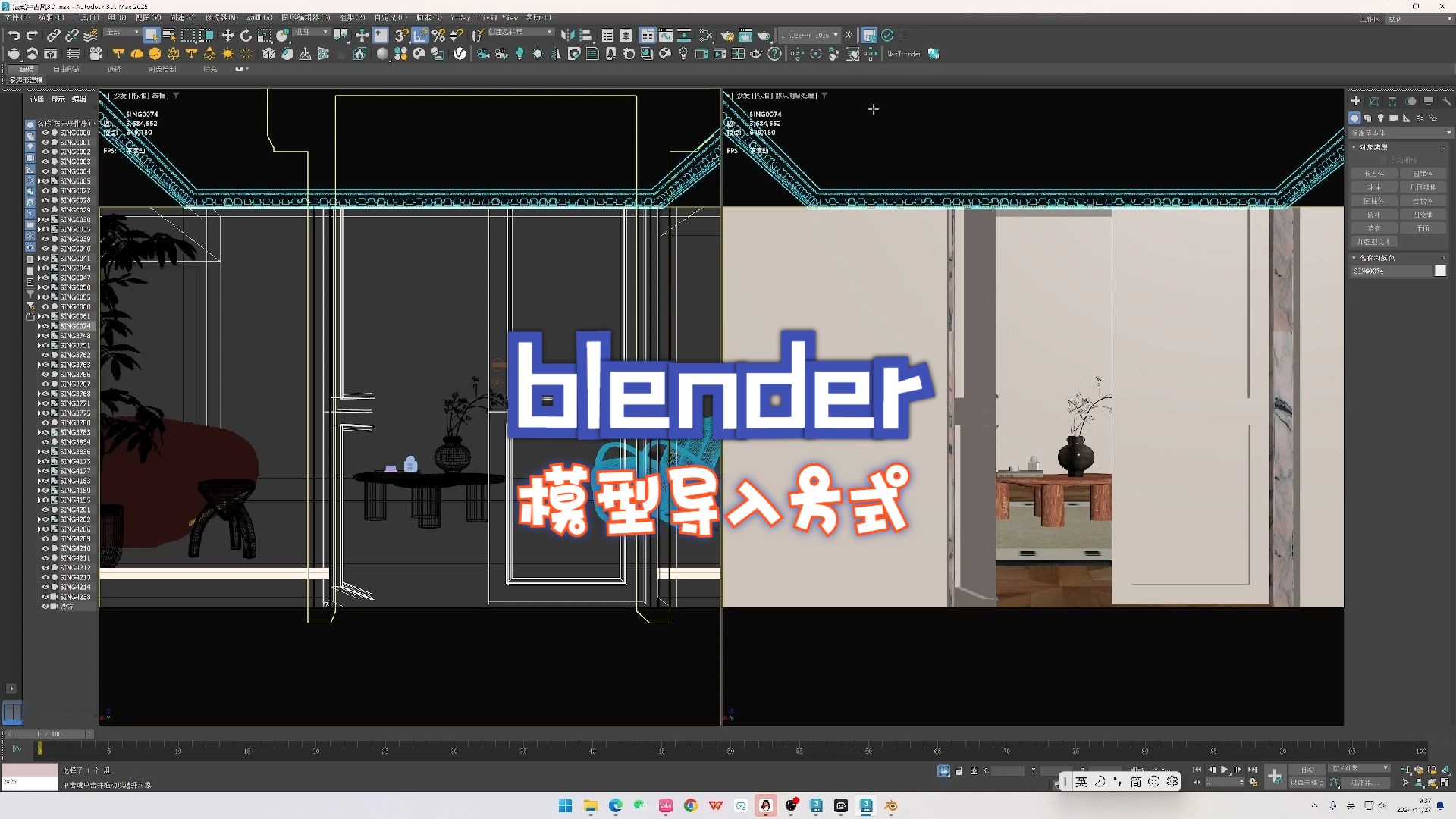The height and width of the screenshot is (819, 1456).
Task: Toggle visibility eye of SING0000
Action: pyautogui.click(x=45, y=133)
